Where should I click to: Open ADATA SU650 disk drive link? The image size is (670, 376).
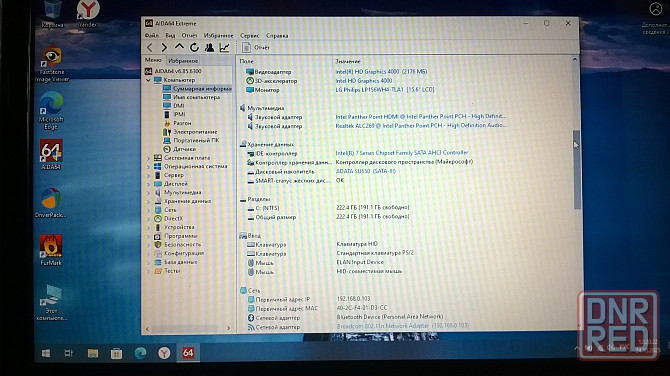(366, 171)
